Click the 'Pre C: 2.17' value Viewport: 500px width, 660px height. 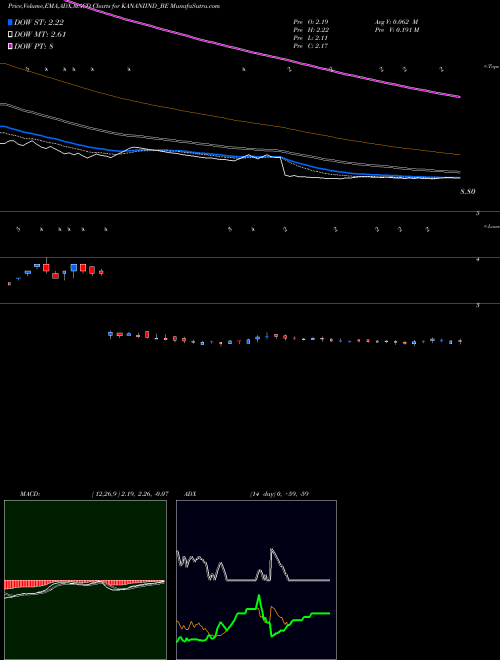(311, 45)
